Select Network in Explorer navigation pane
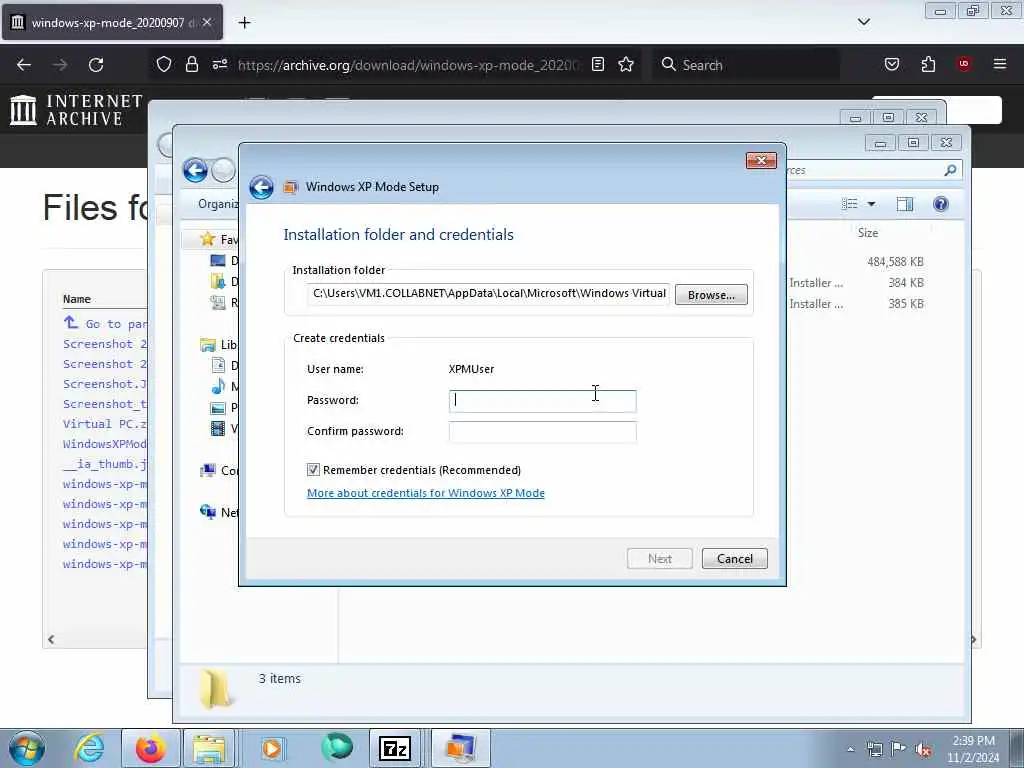 219,513
